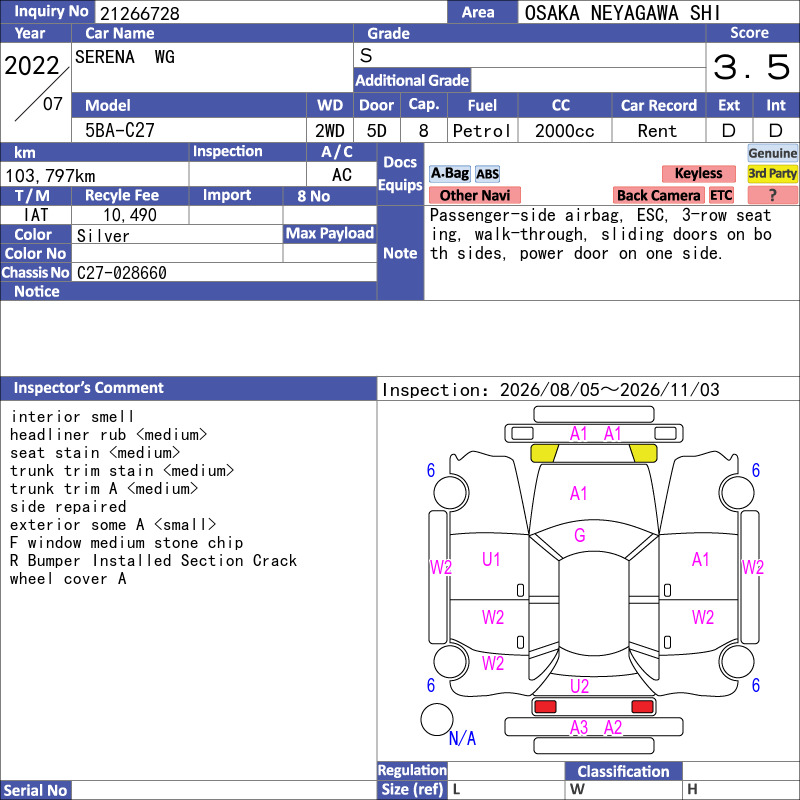800x800 pixels.
Task: Click the G mark on the windshield
Action: click(580, 535)
